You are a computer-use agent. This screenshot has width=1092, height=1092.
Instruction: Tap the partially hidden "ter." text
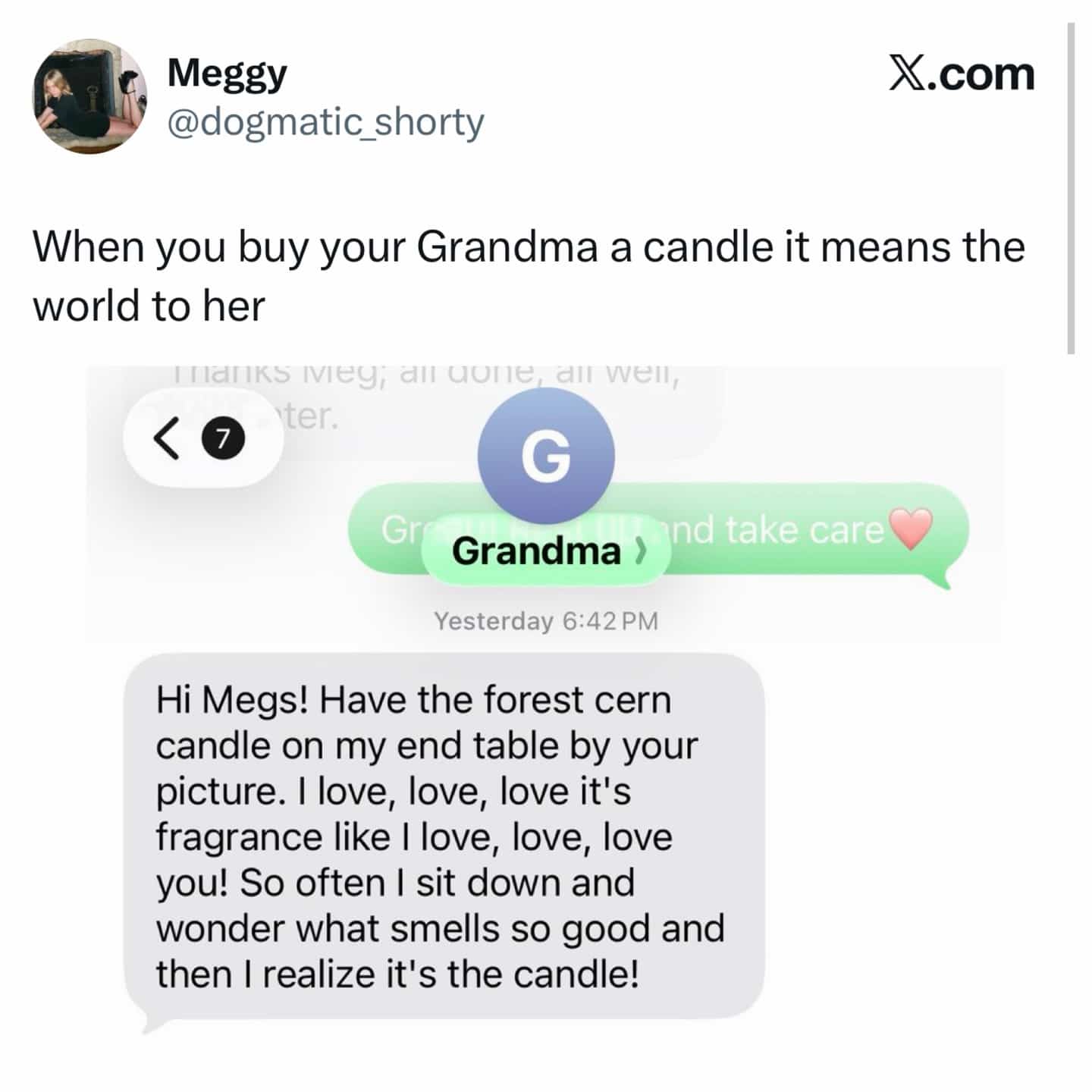311,416
